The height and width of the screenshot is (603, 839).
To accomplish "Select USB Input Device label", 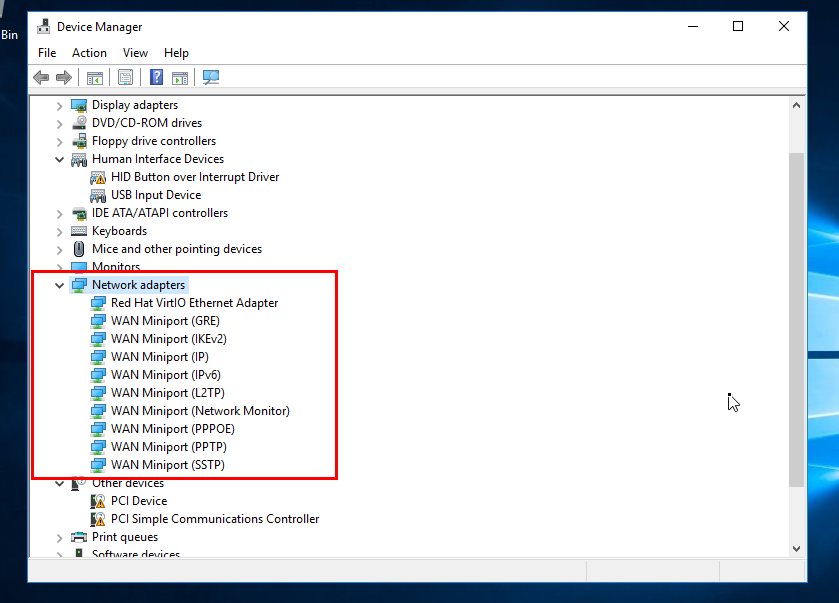I will (156, 195).
